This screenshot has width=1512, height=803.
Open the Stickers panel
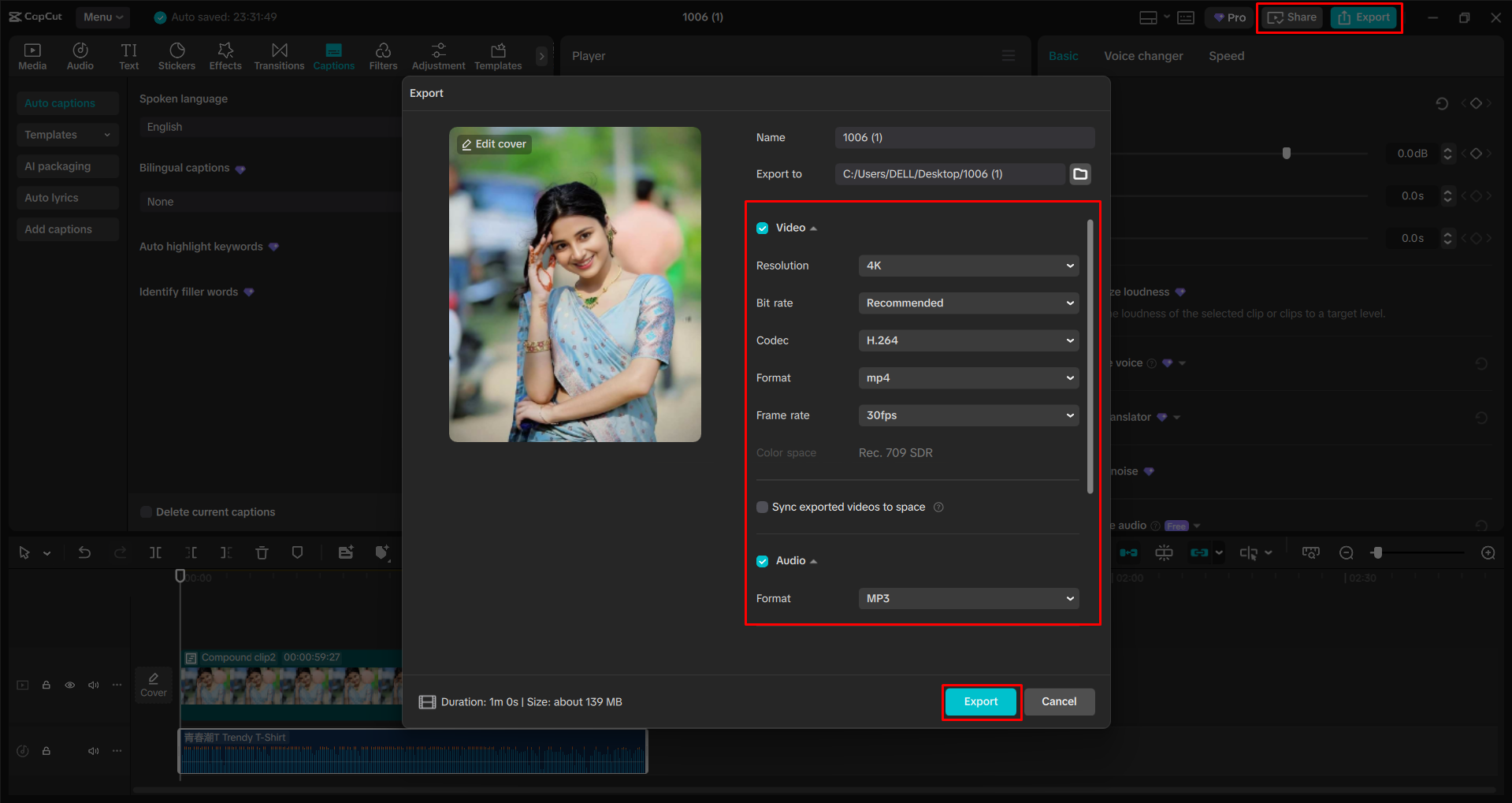[176, 55]
